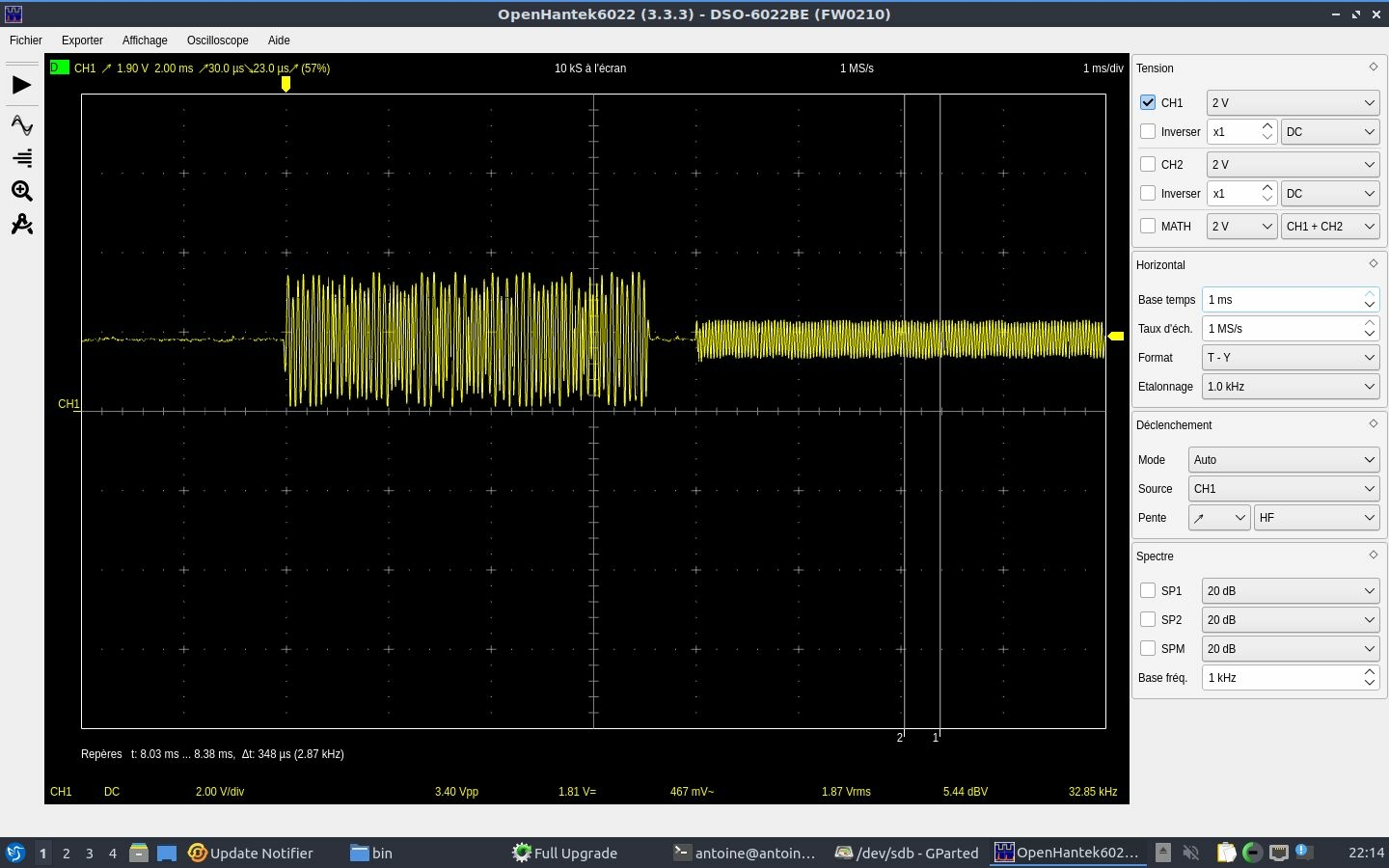1389x868 pixels.
Task: Select cursor marker 1 below the graph
Action: coord(936,738)
